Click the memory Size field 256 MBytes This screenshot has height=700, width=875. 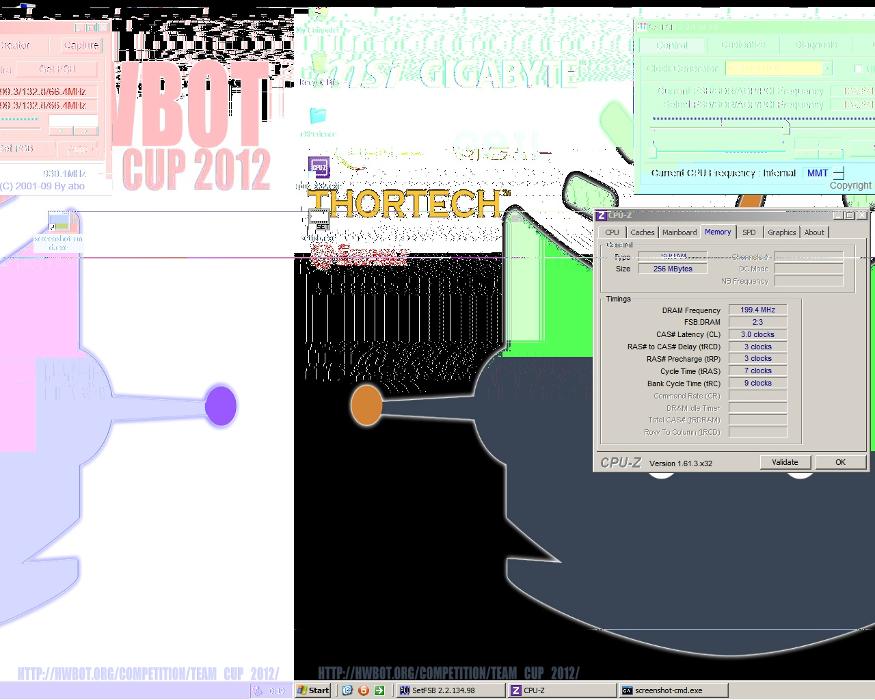tap(673, 269)
